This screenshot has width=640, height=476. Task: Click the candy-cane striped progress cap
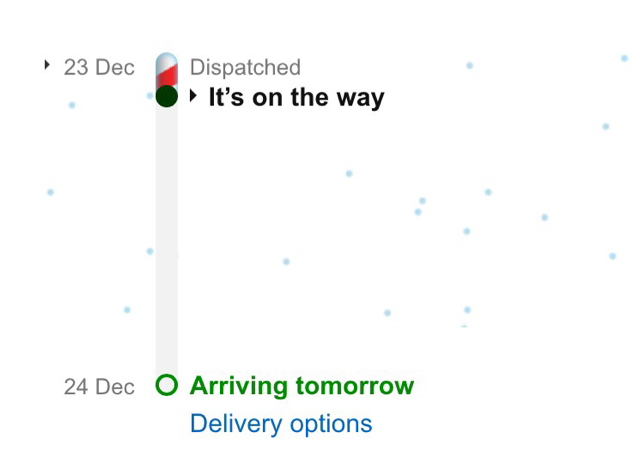tap(167, 69)
